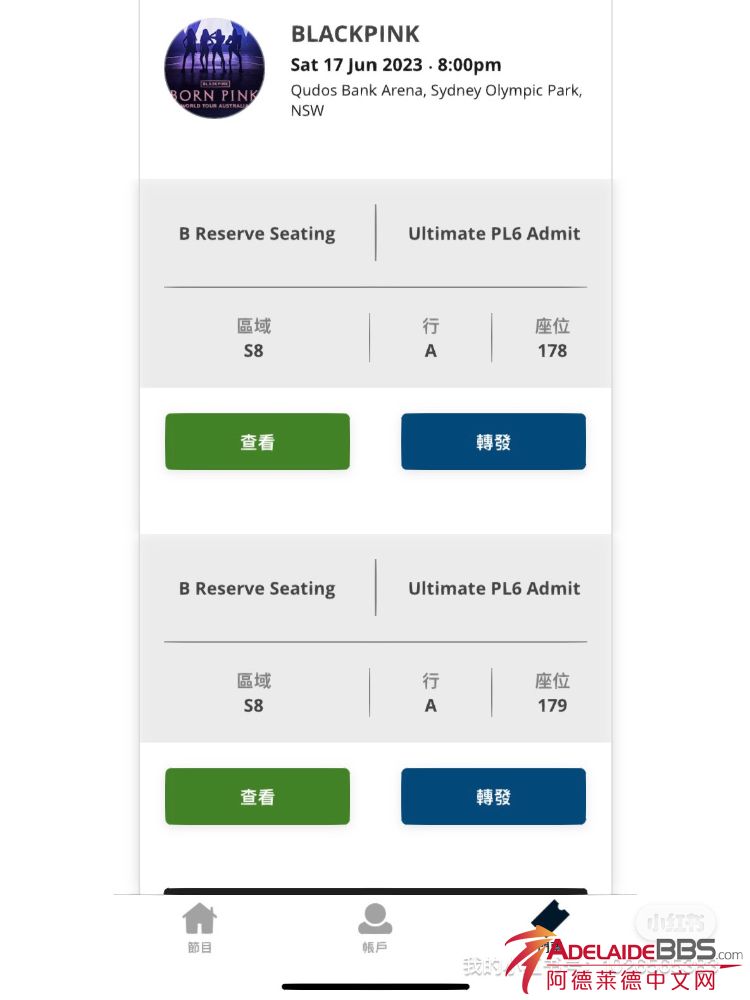Click 轉發 for seat 178 ticket
Viewport: 750px width, 1000px height.
coord(493,442)
